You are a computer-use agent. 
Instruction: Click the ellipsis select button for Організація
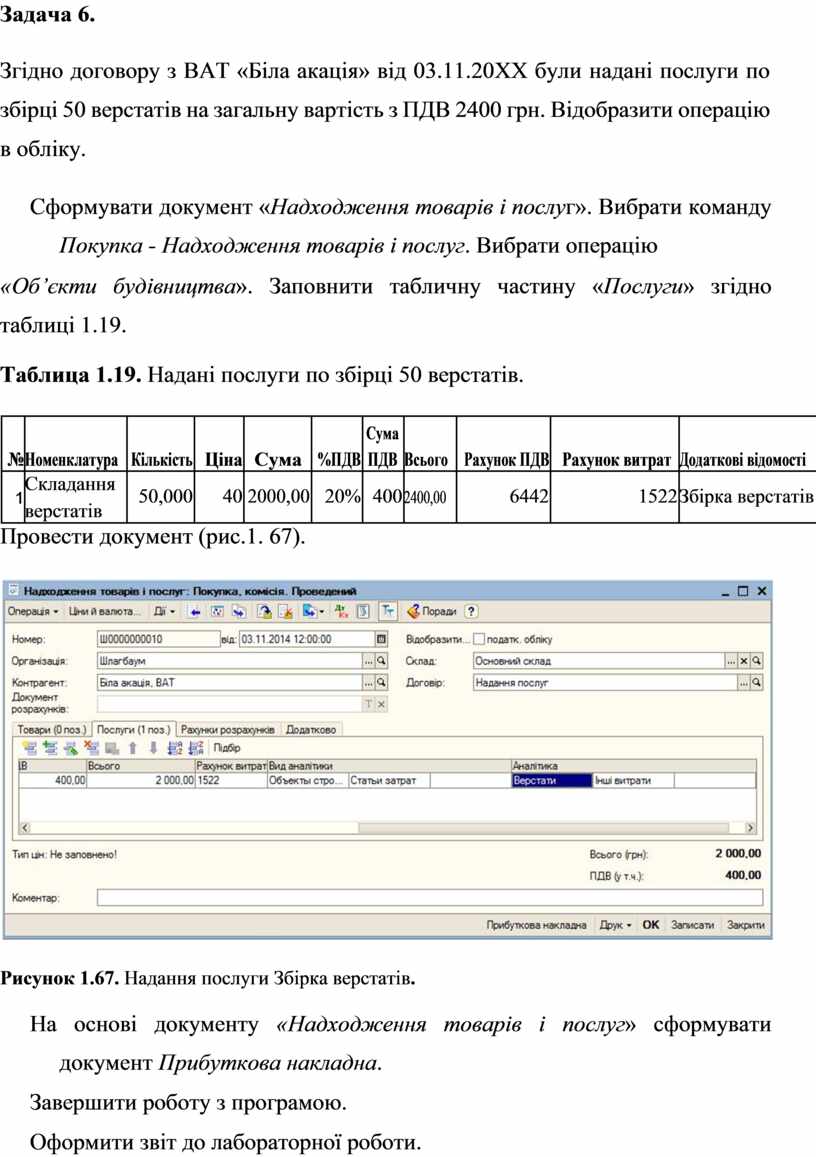pyautogui.click(x=369, y=661)
